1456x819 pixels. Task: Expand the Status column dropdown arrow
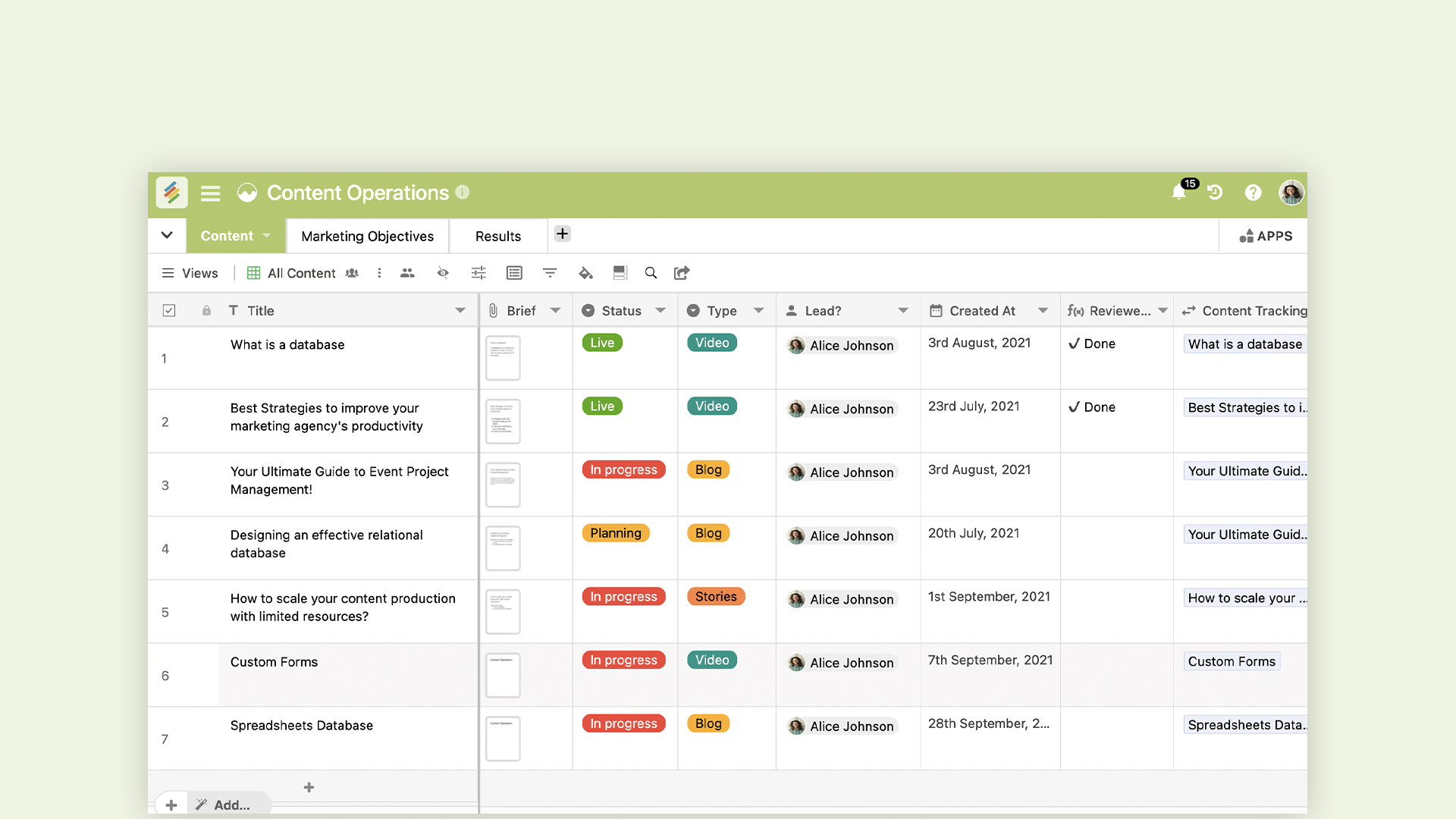click(661, 311)
